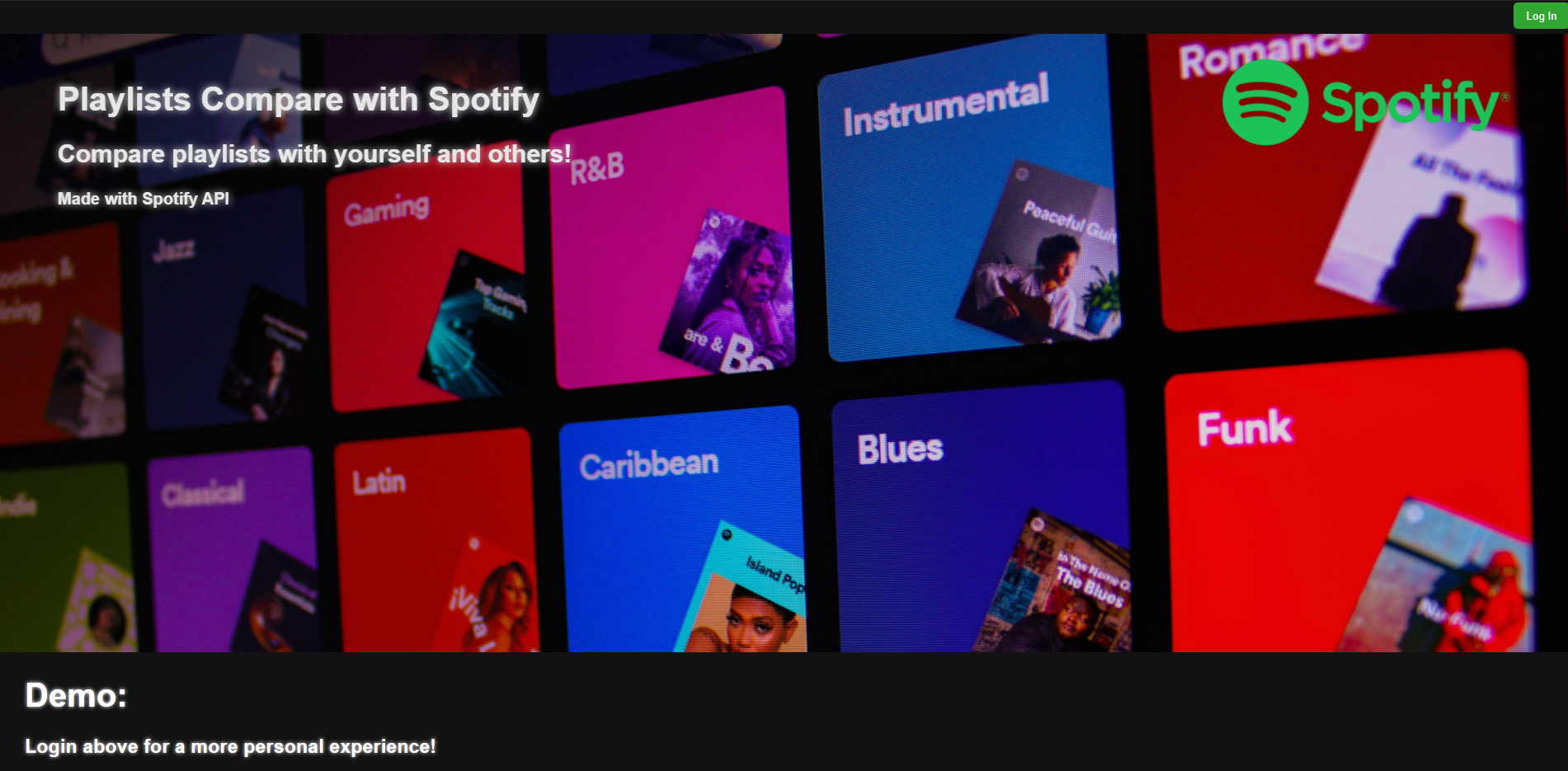Click In The Name Of The Blues cover
This screenshot has width=1568, height=771.
click(x=1056, y=584)
